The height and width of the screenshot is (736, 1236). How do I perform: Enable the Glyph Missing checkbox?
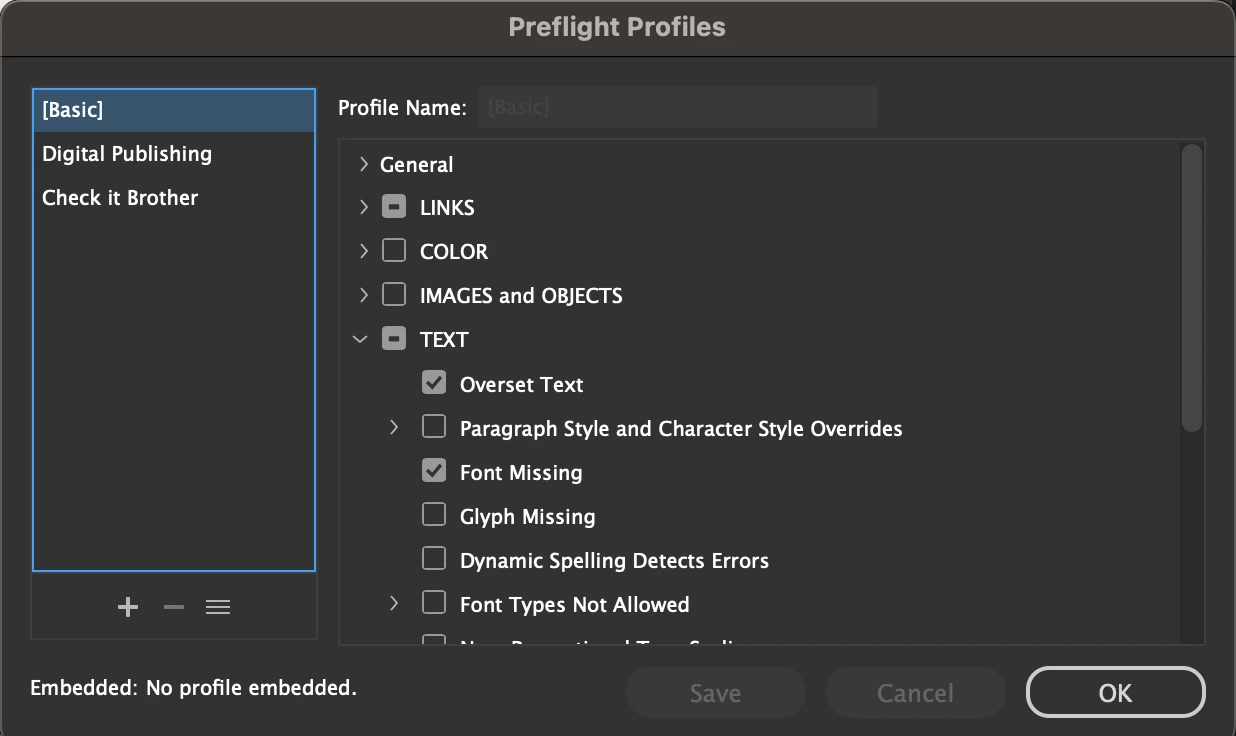coord(434,515)
